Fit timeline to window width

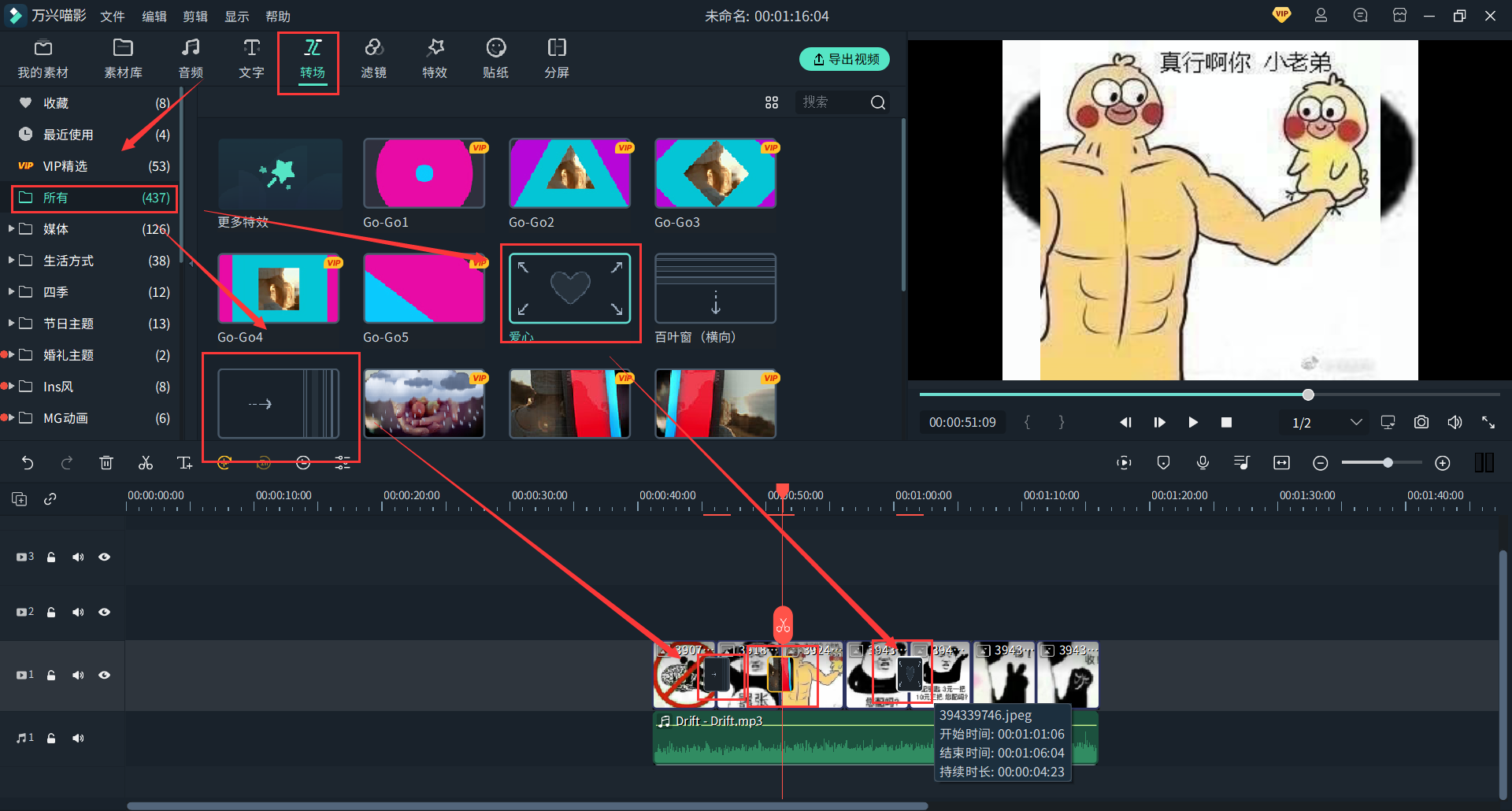(1281, 463)
